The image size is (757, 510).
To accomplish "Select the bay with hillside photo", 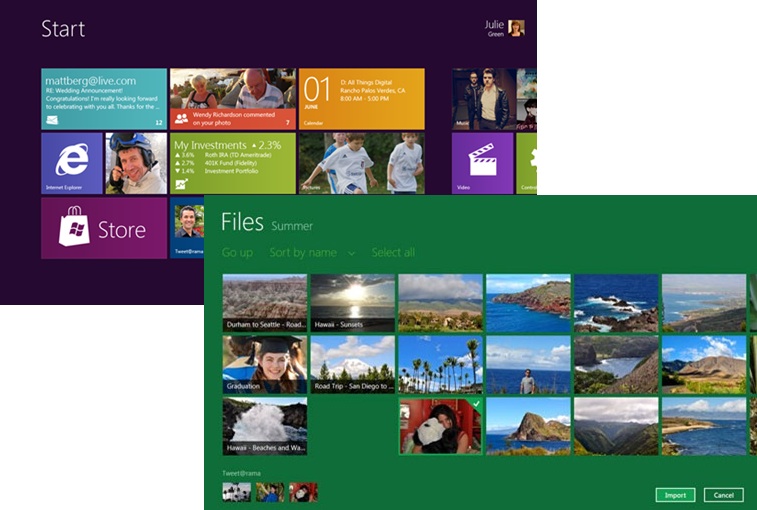I will tap(616, 365).
